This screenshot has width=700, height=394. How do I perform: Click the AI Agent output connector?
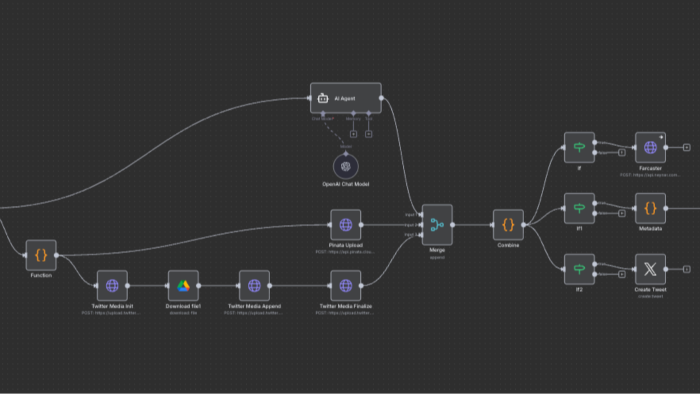pos(381,98)
